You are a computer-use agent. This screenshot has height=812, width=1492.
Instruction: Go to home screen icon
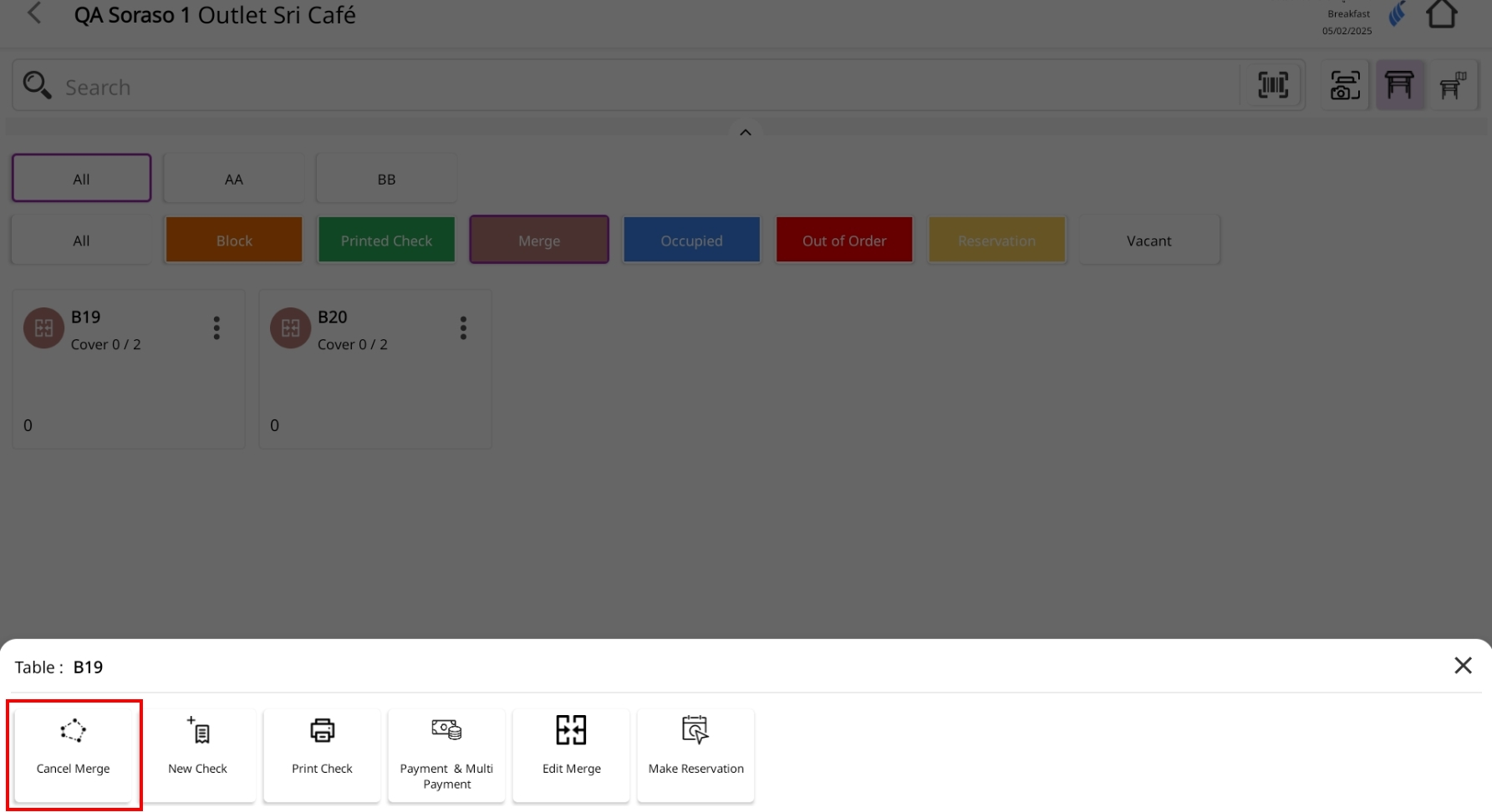click(1441, 15)
